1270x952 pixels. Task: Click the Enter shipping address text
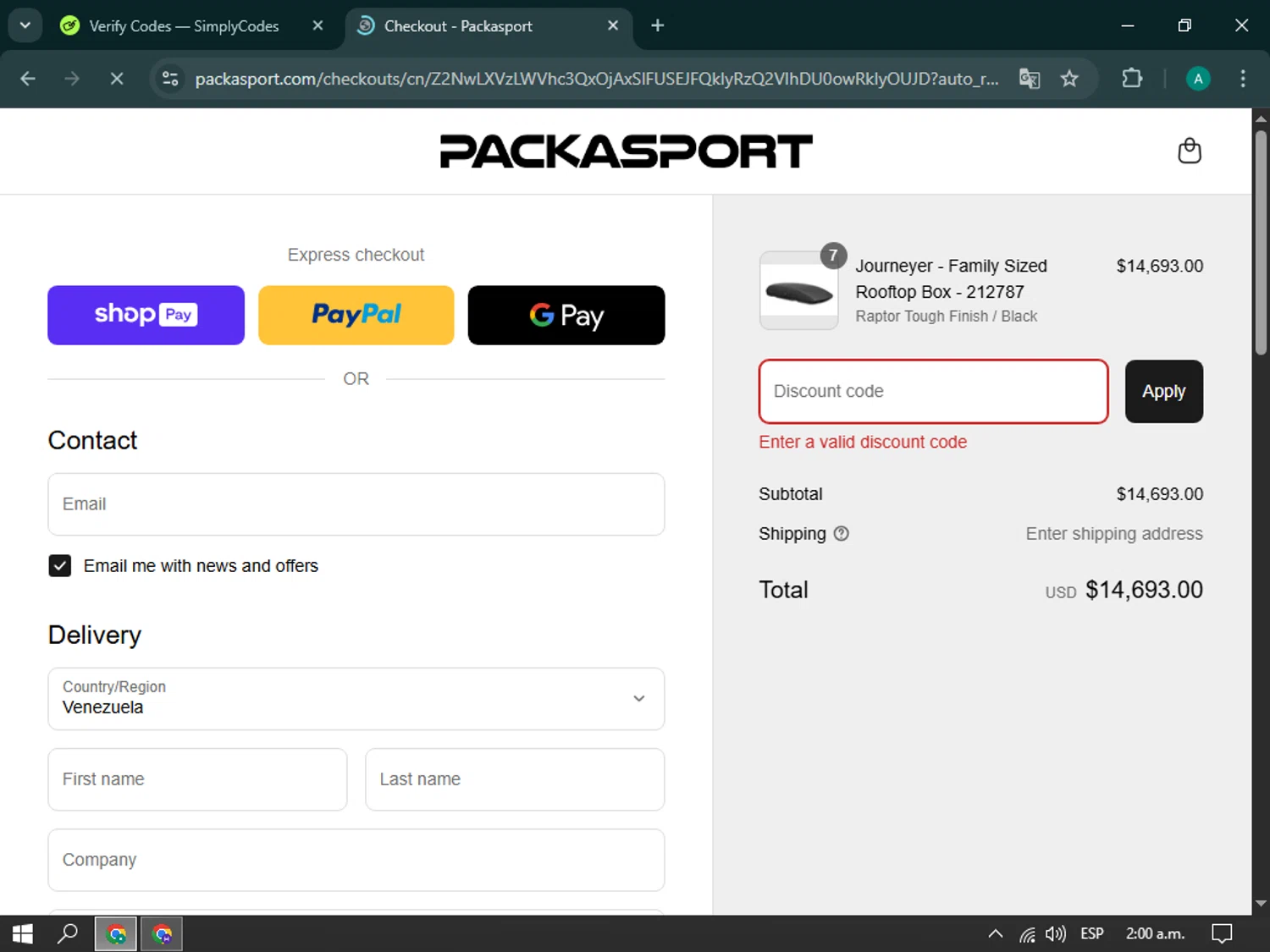1114,534
